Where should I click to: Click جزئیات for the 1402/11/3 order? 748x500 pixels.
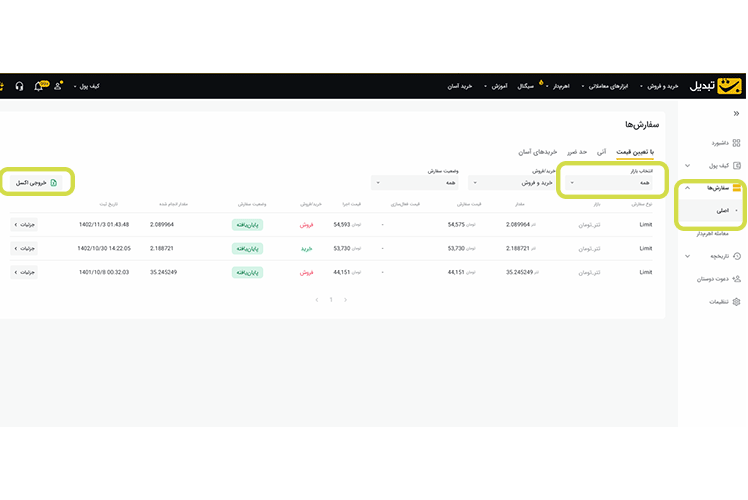24,224
